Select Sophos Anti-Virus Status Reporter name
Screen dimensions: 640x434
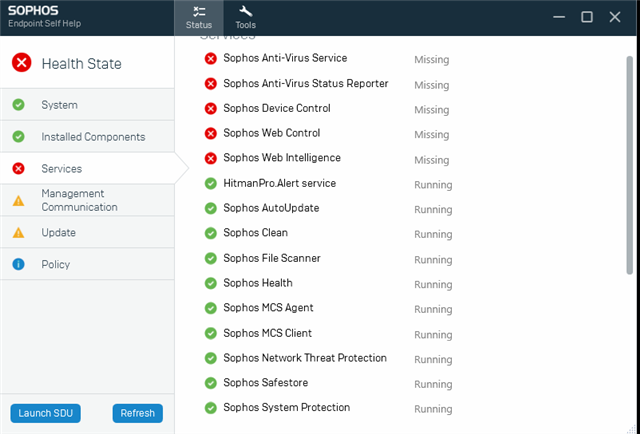click(x=306, y=83)
